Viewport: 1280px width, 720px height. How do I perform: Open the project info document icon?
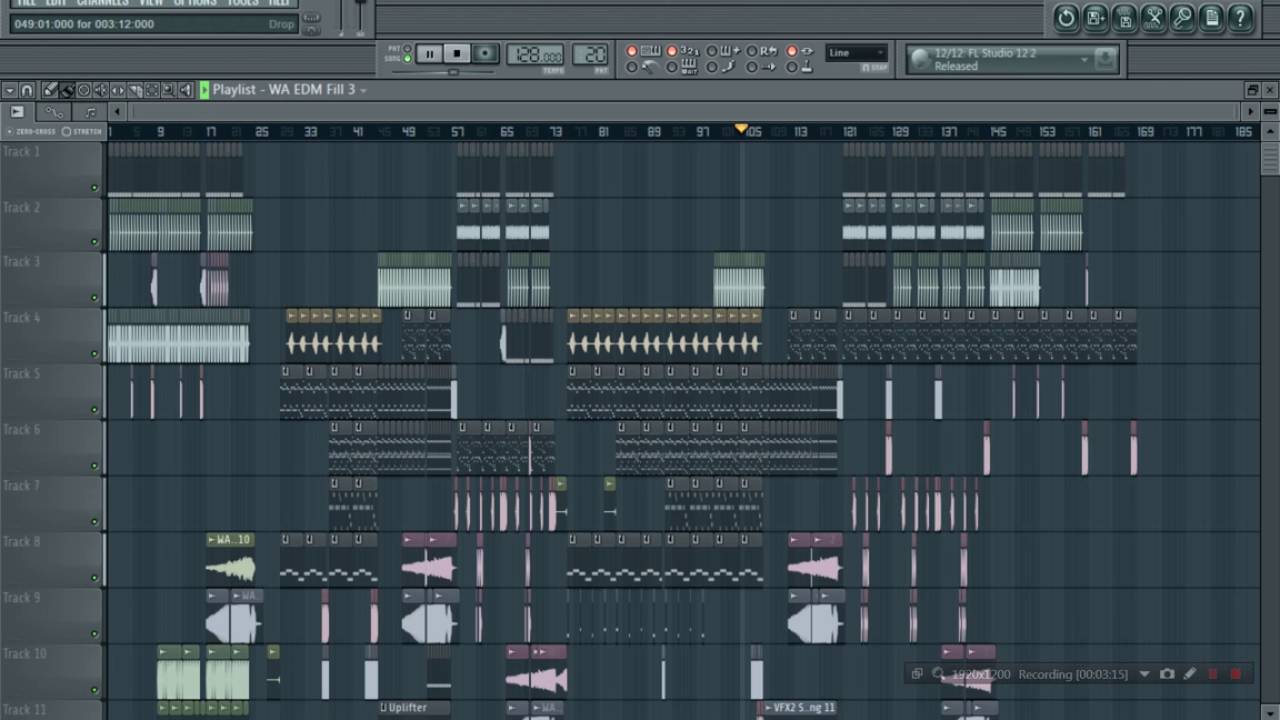coord(1212,16)
